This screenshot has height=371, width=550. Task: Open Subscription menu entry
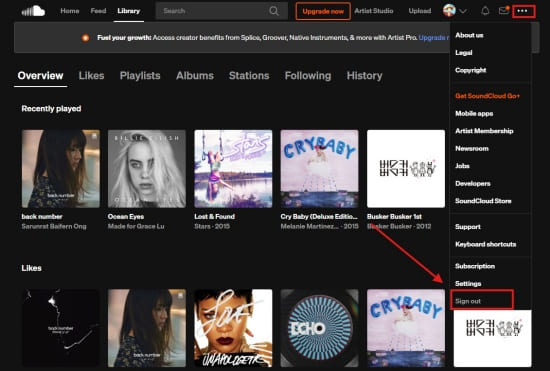click(475, 266)
